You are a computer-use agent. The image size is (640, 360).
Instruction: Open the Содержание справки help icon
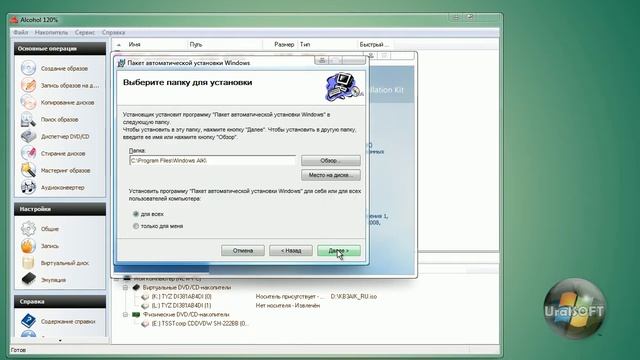tap(28, 321)
